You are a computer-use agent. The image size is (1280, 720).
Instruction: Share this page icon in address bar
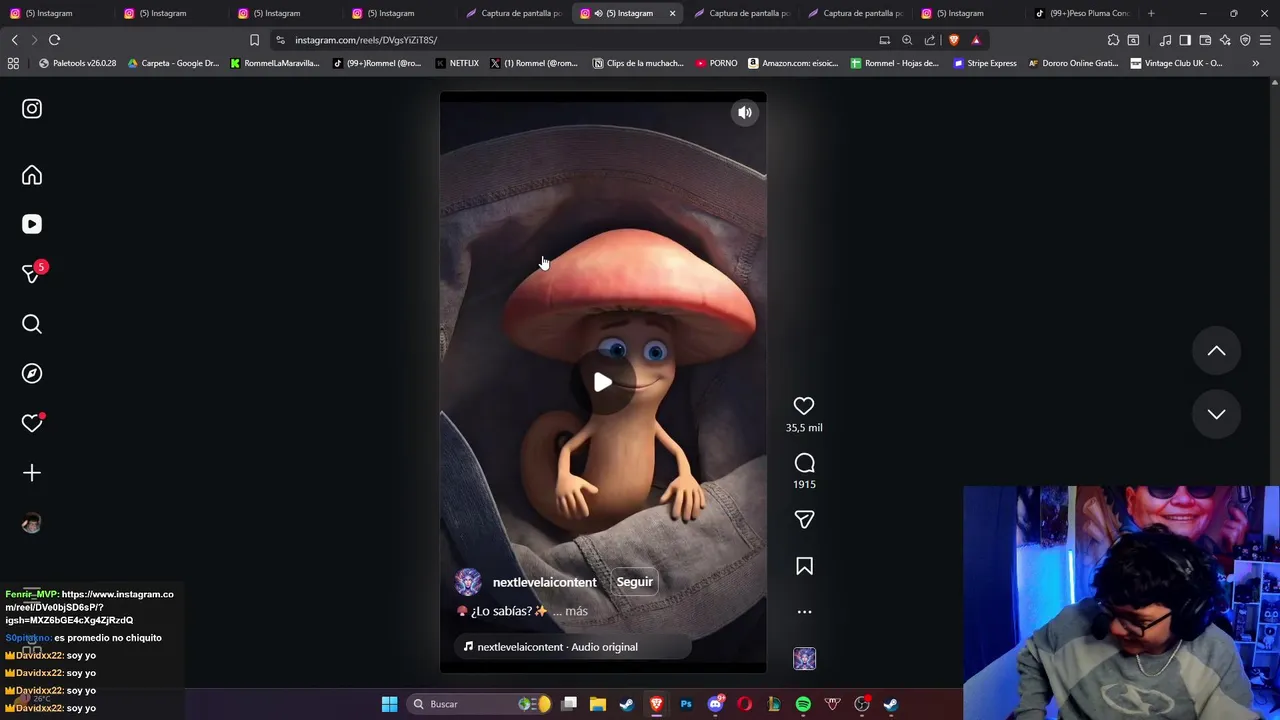(930, 40)
